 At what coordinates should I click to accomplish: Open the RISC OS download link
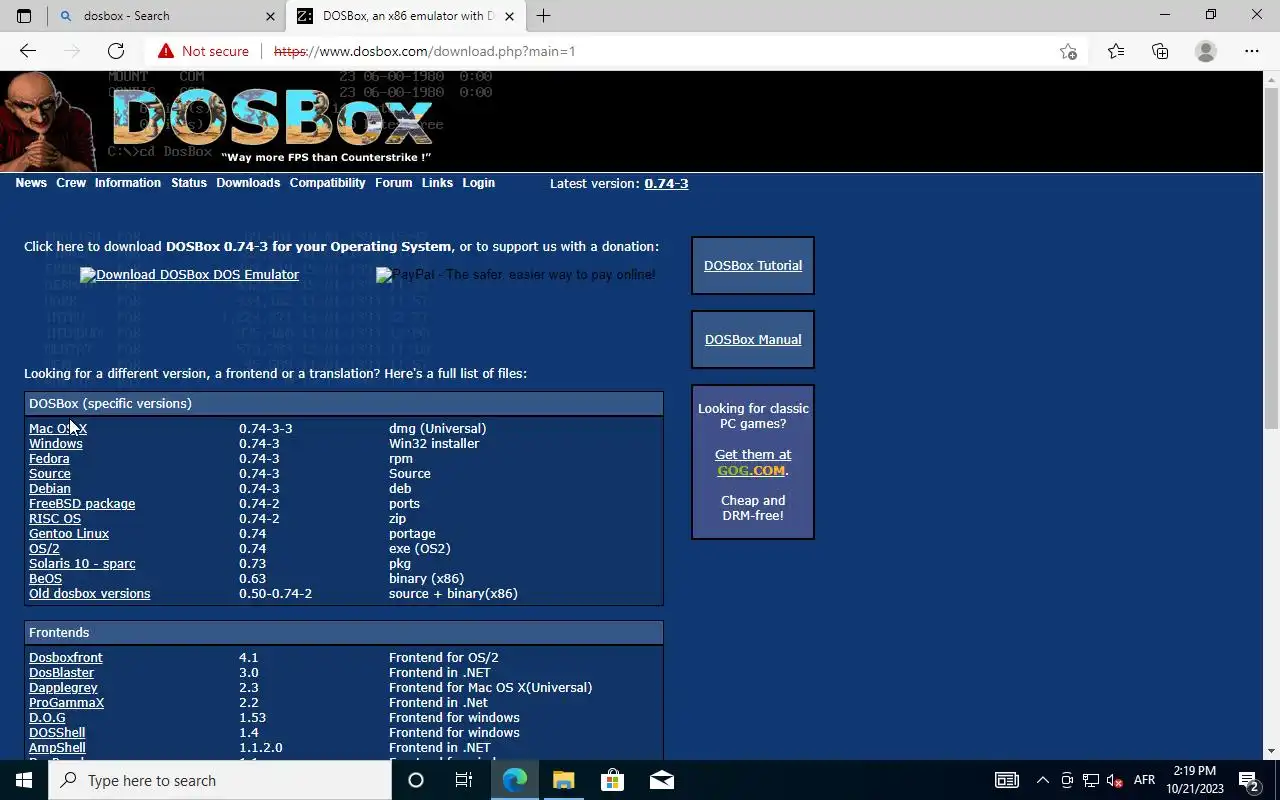[x=55, y=519]
